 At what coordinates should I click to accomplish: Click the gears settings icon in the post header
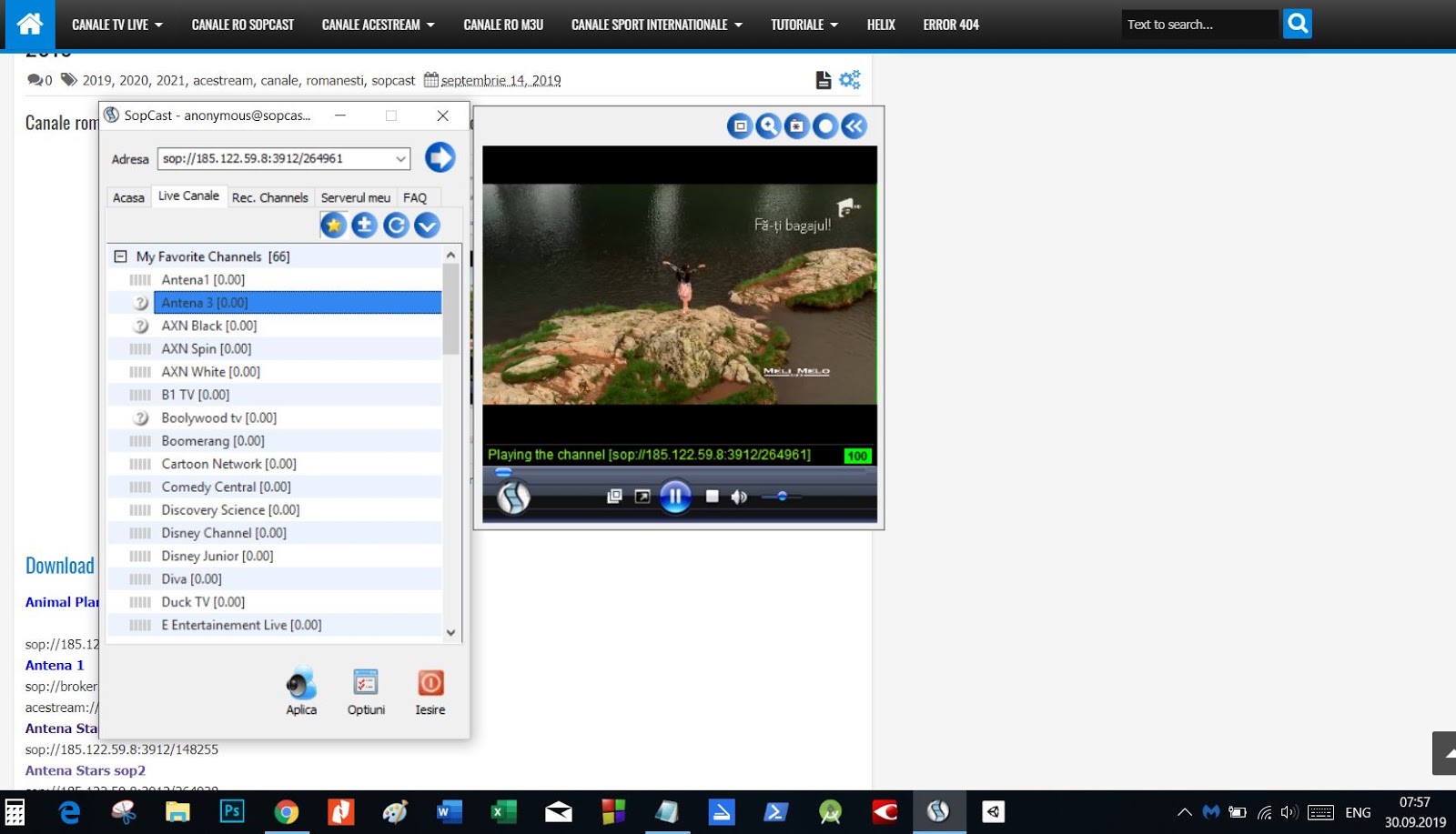click(x=850, y=80)
